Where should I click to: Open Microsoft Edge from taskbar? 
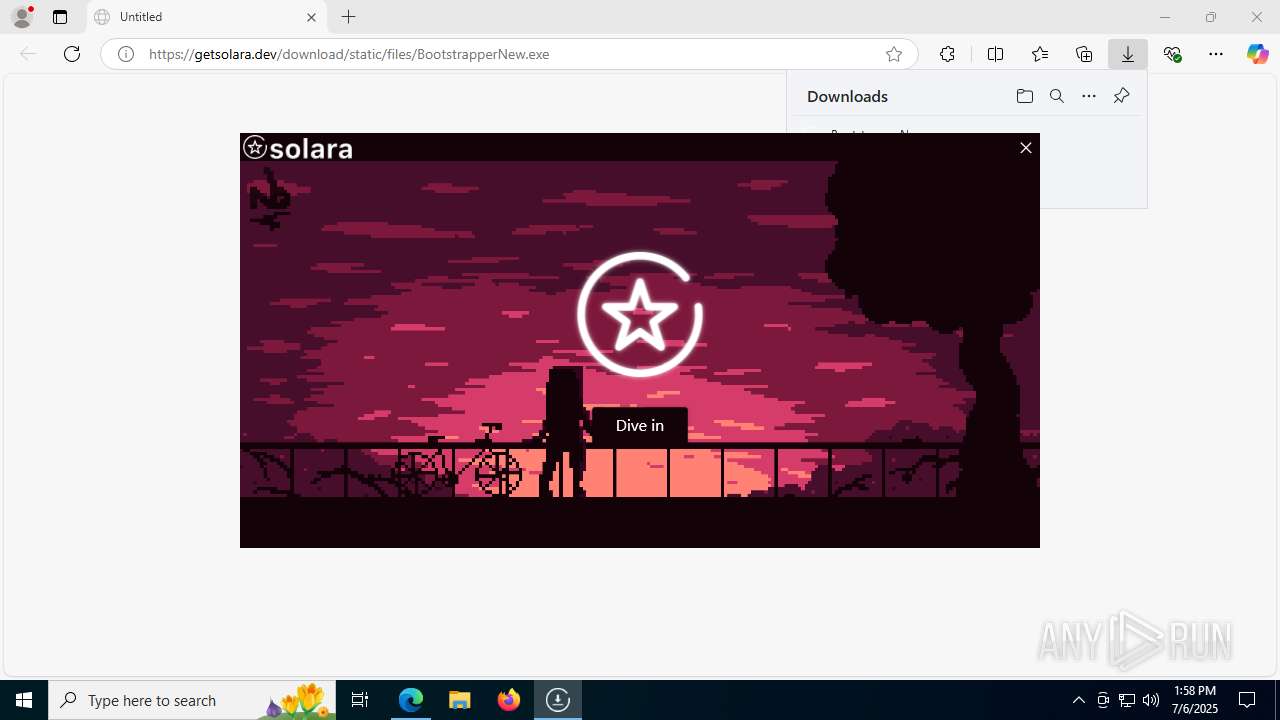(411, 700)
